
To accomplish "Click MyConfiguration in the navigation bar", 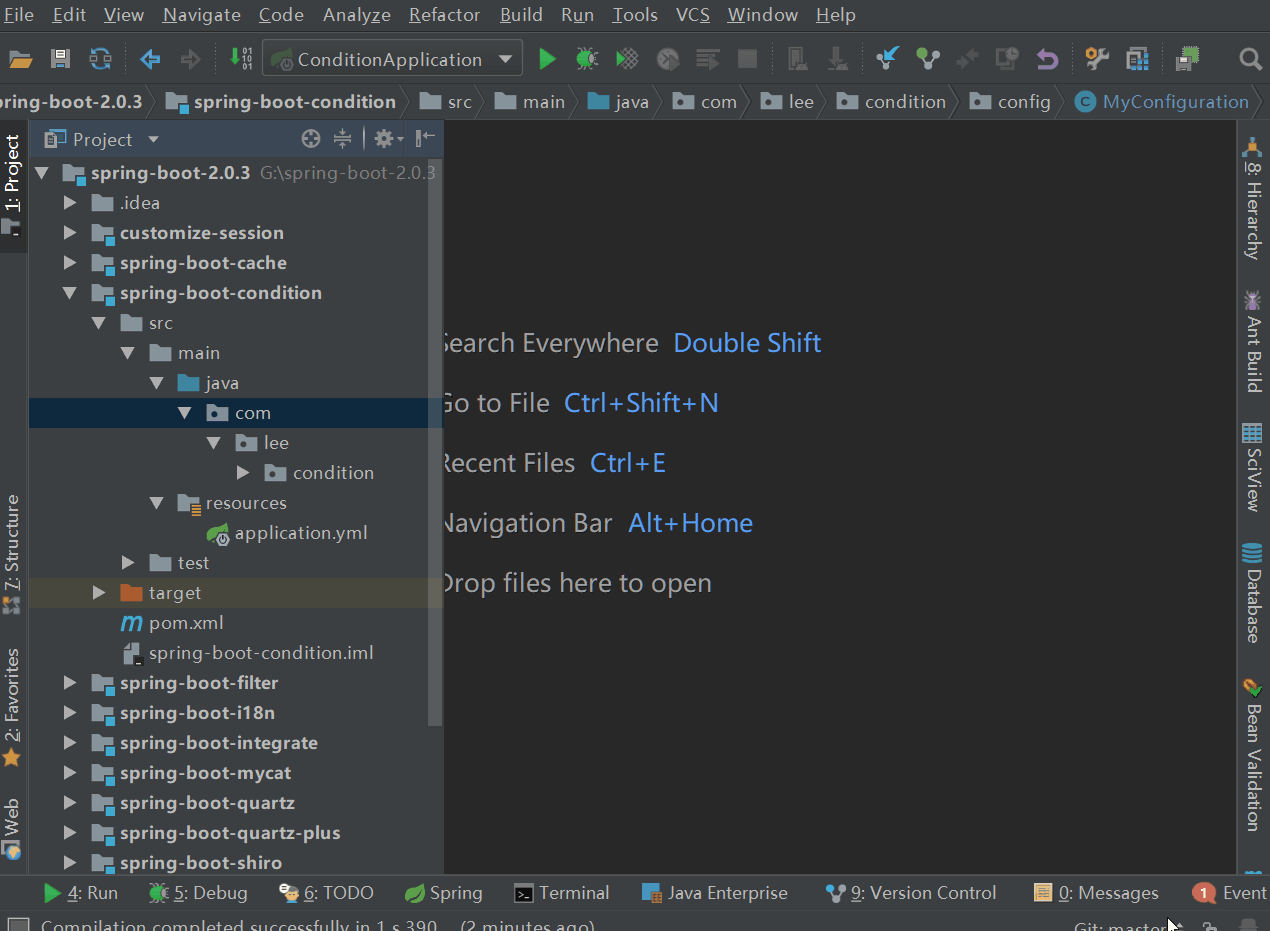I will point(1163,102).
